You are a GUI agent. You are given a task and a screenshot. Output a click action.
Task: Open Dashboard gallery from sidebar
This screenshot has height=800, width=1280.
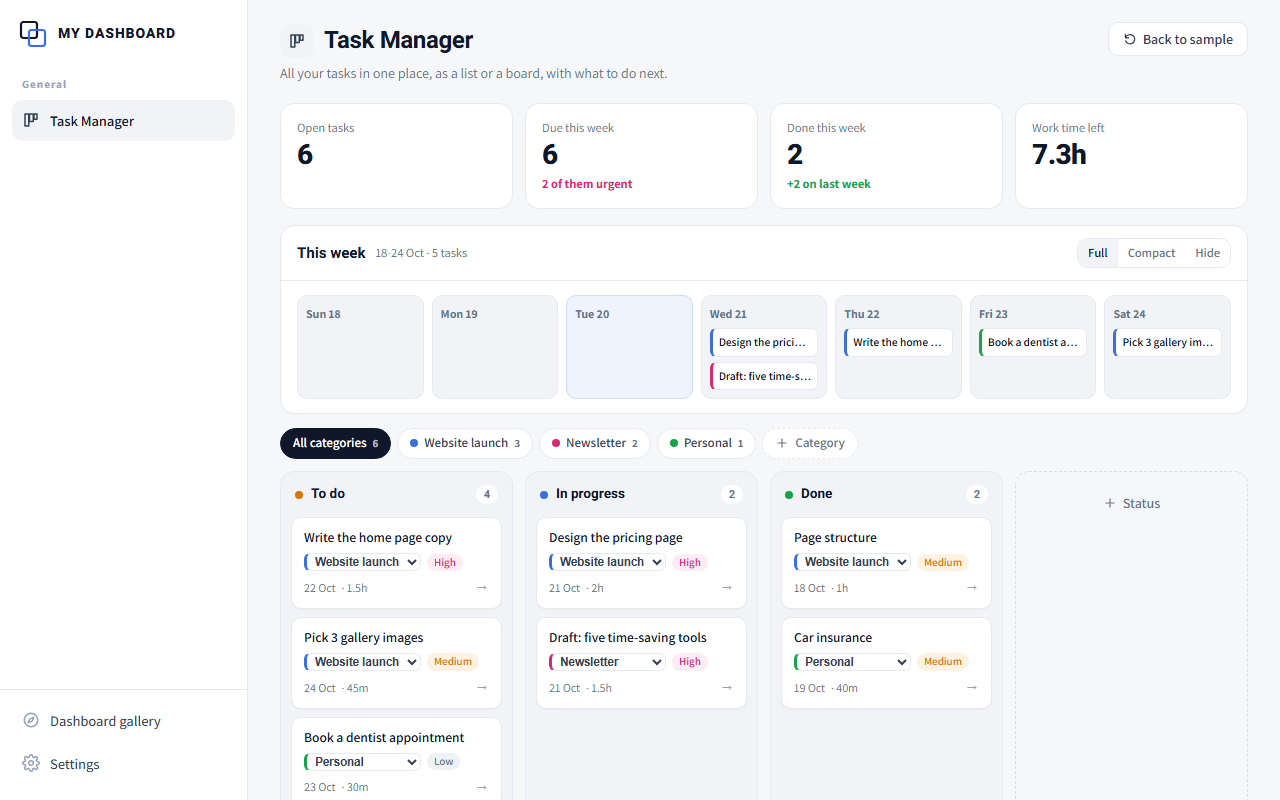pos(123,721)
